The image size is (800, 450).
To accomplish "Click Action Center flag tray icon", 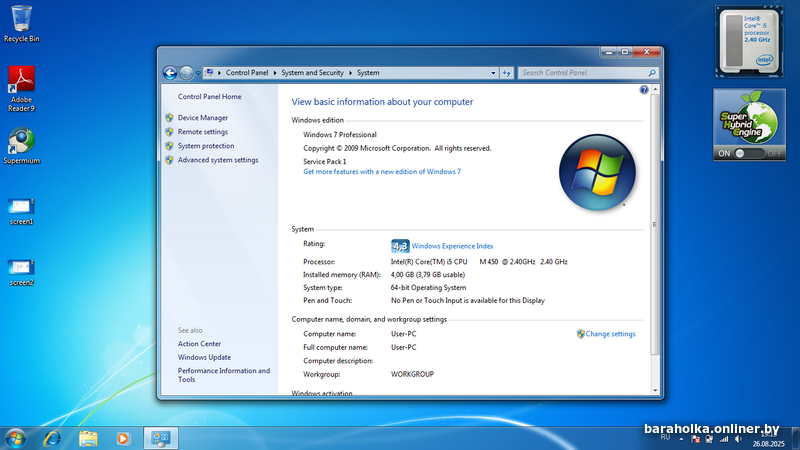I will coord(695,439).
